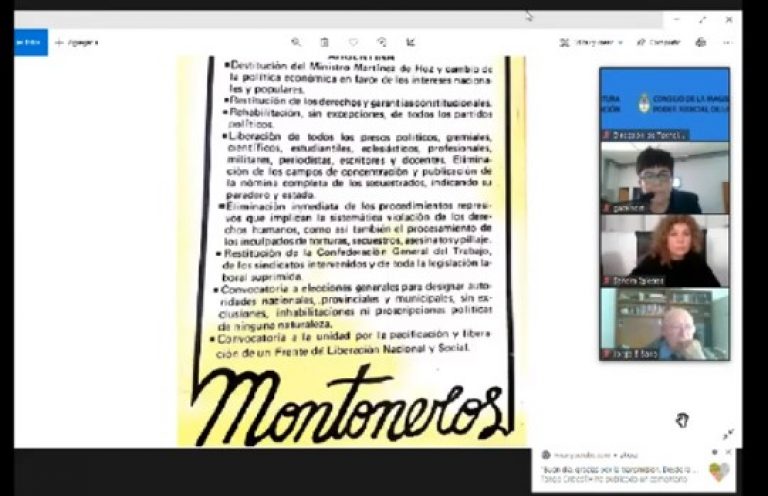Viewport: 768px width, 496px height.
Task: Click the 'Compartir' share button
Action: 659,43
